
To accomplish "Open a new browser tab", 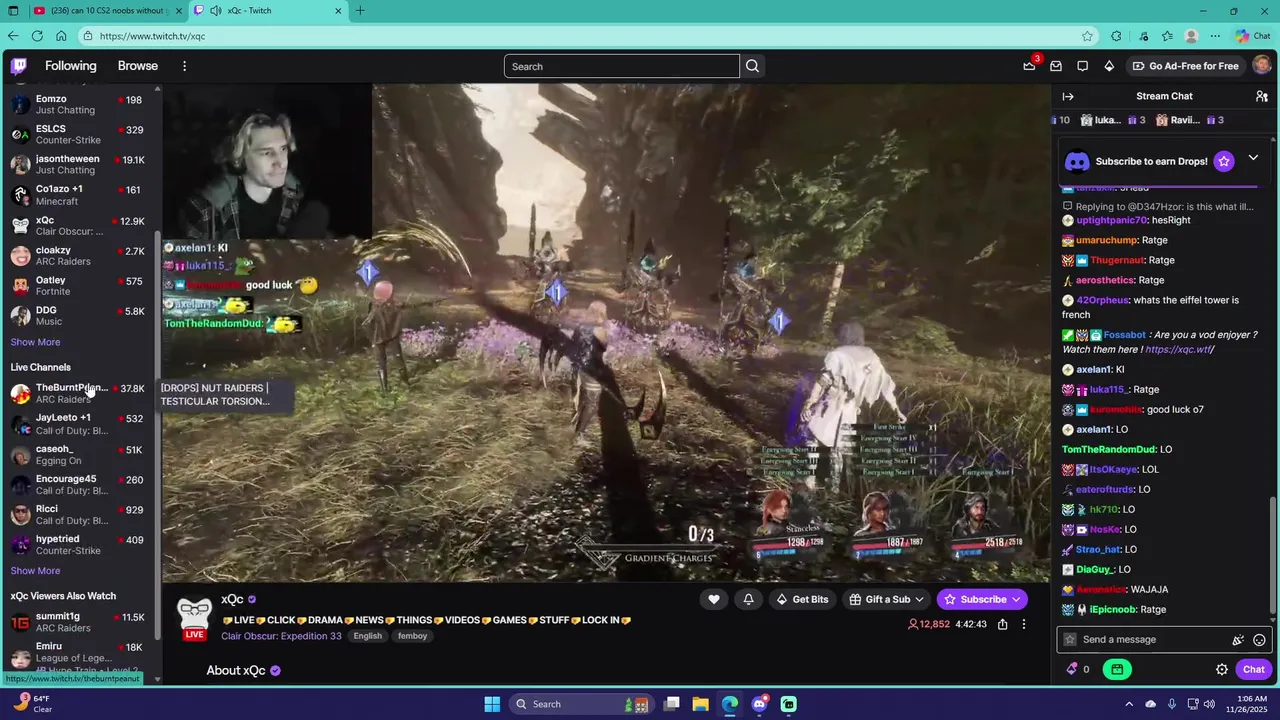I will [x=360, y=11].
